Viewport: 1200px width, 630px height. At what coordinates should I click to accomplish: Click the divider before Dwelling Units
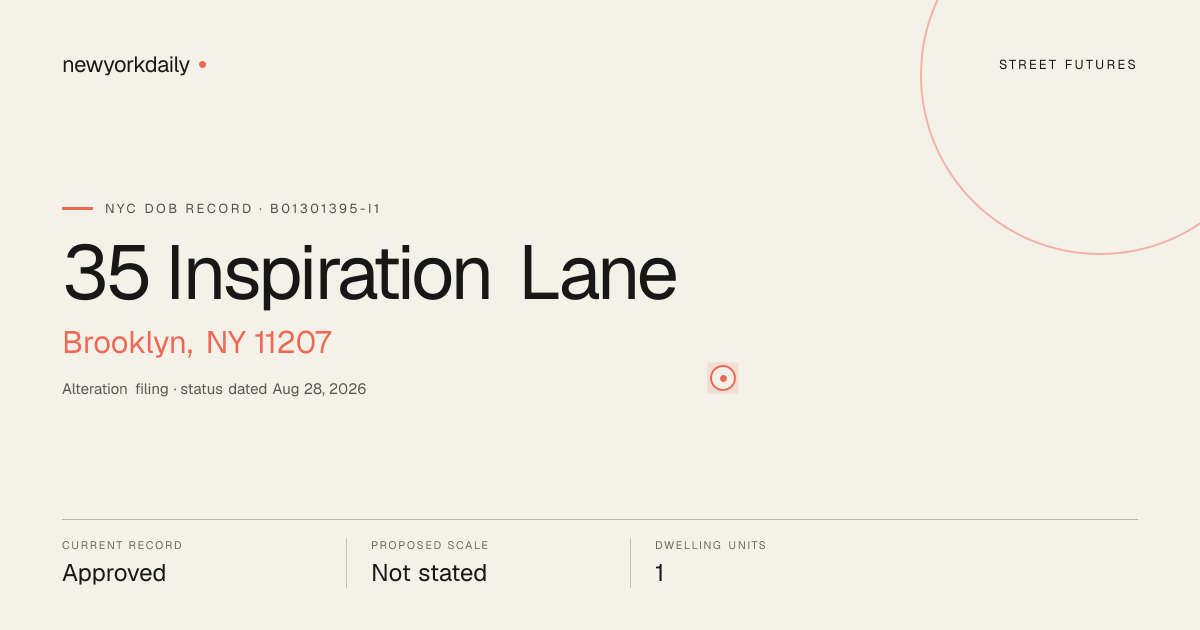tap(630, 563)
